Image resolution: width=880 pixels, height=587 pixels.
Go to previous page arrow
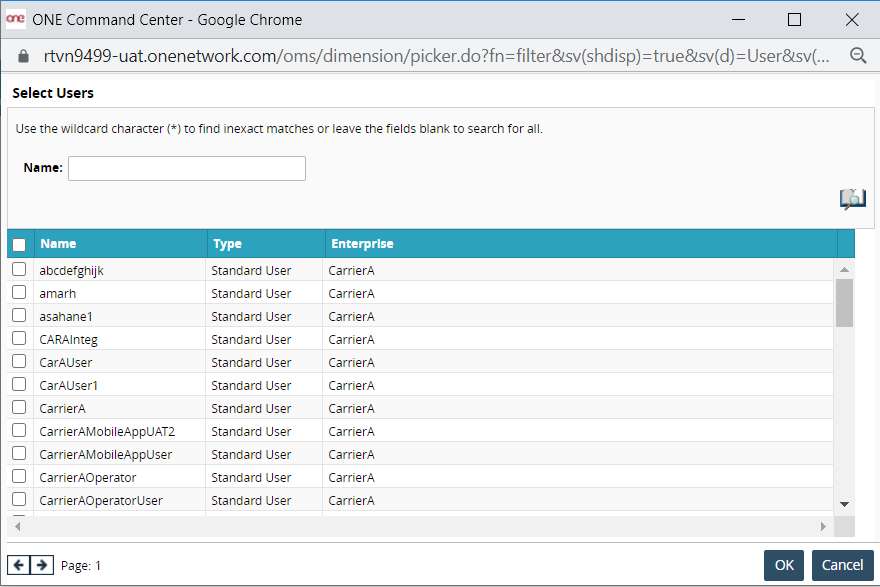tap(19, 565)
